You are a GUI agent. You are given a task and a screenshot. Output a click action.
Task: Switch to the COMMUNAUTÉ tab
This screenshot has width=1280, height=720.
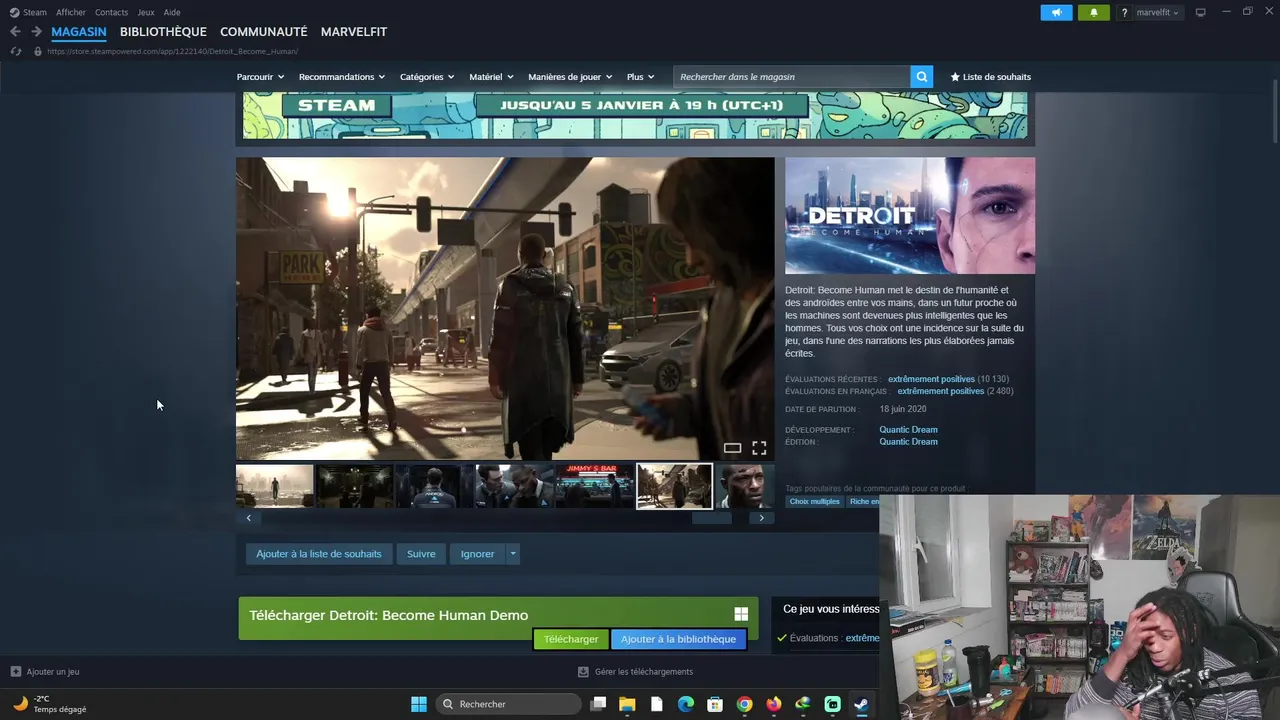point(264,32)
